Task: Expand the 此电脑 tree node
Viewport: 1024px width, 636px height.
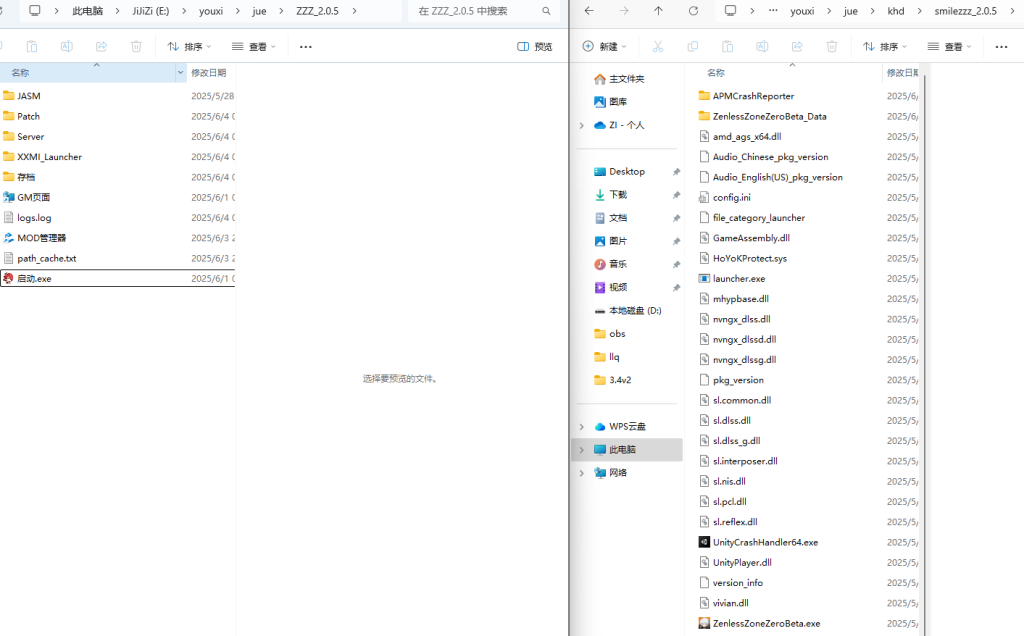Action: point(581,450)
